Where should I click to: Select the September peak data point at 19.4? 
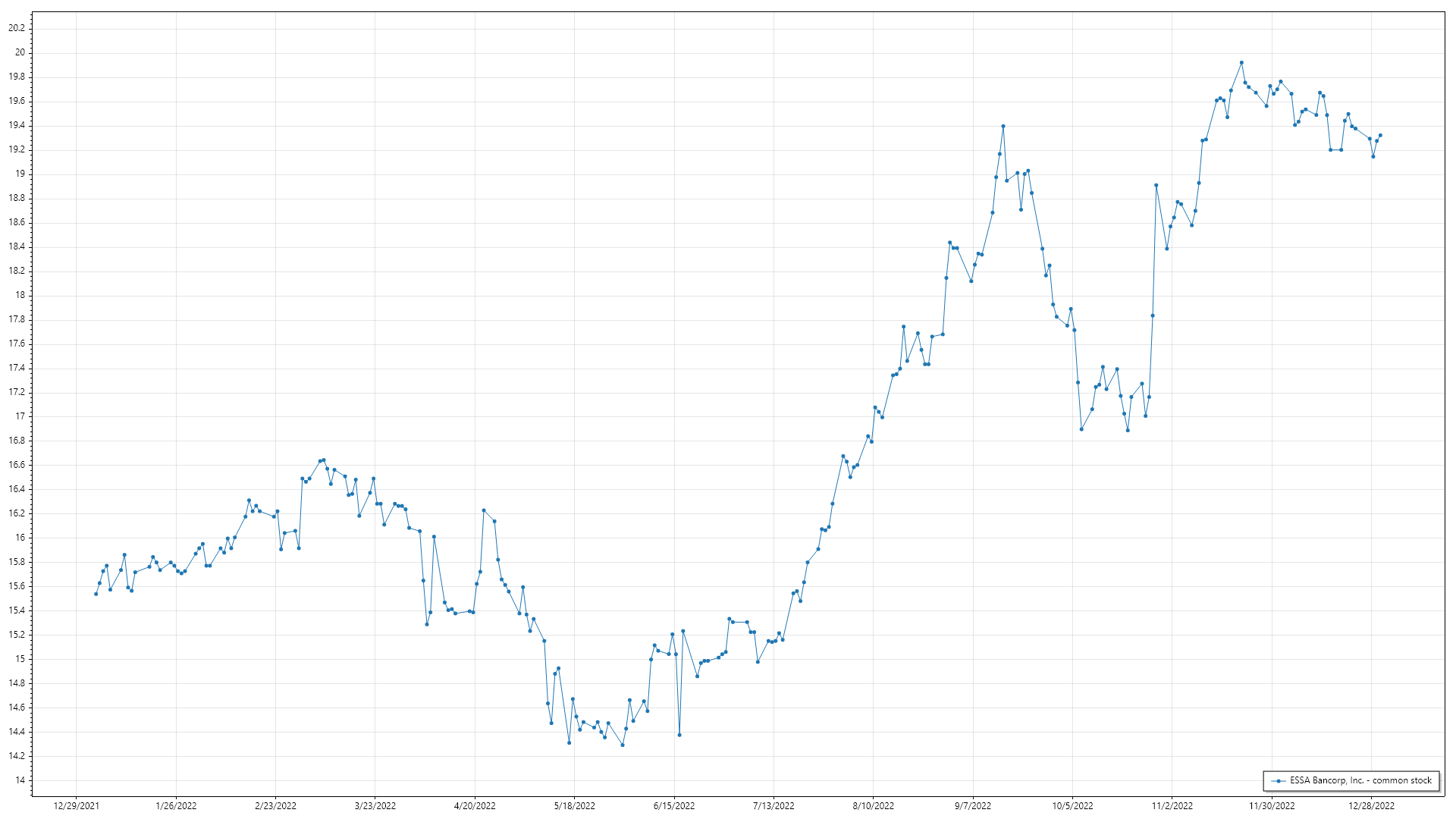click(x=1003, y=127)
